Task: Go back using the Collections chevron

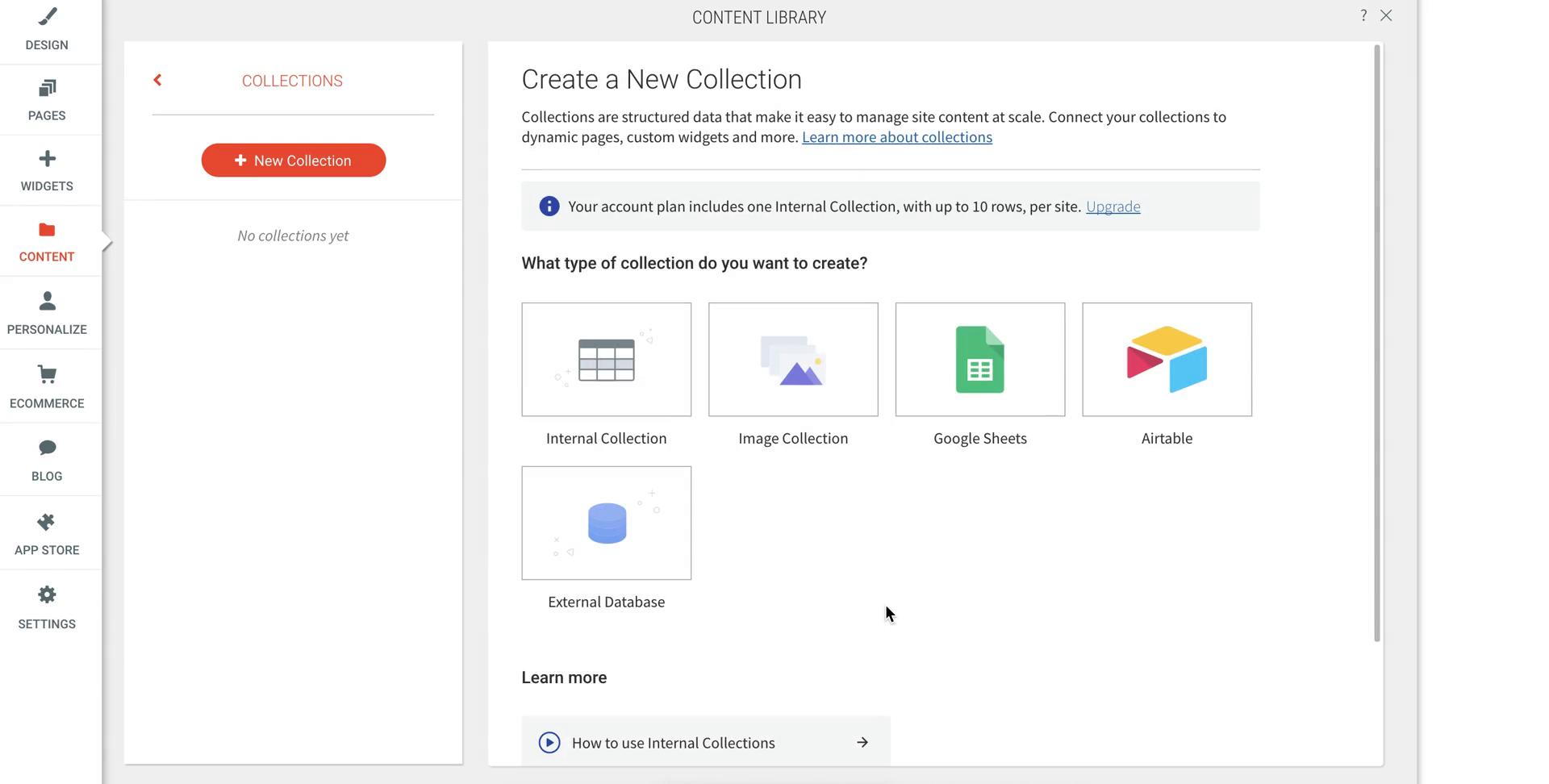Action: (158, 80)
